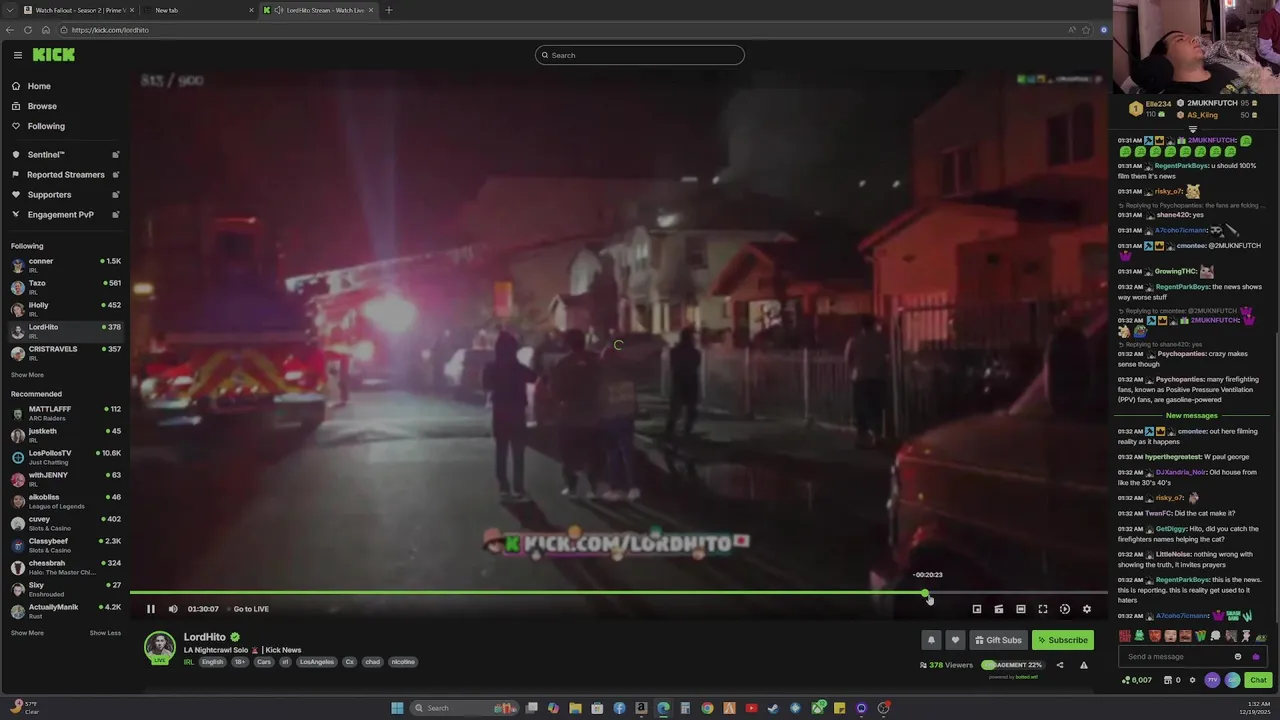Click the browser address bar URL
This screenshot has width=1280, height=720.
point(110,30)
